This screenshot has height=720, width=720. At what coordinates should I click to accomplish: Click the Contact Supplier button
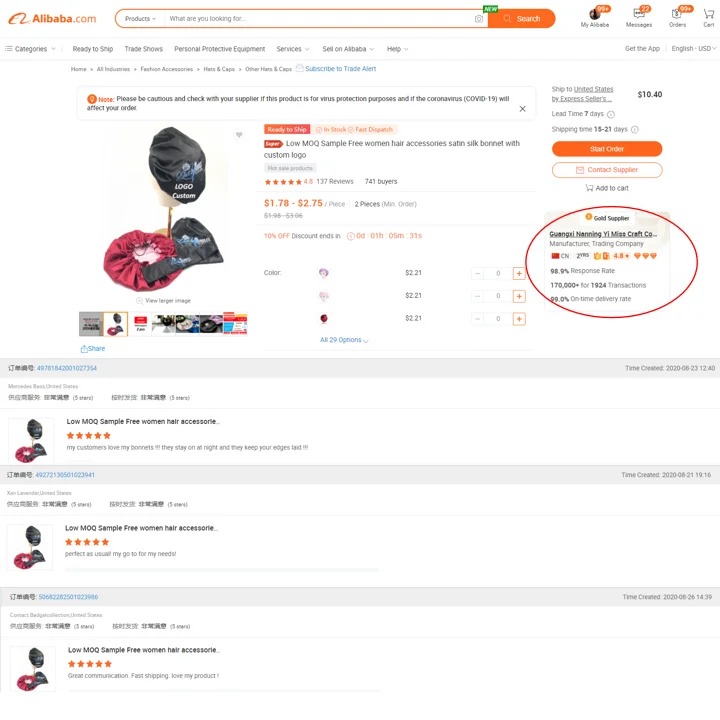[x=607, y=170]
